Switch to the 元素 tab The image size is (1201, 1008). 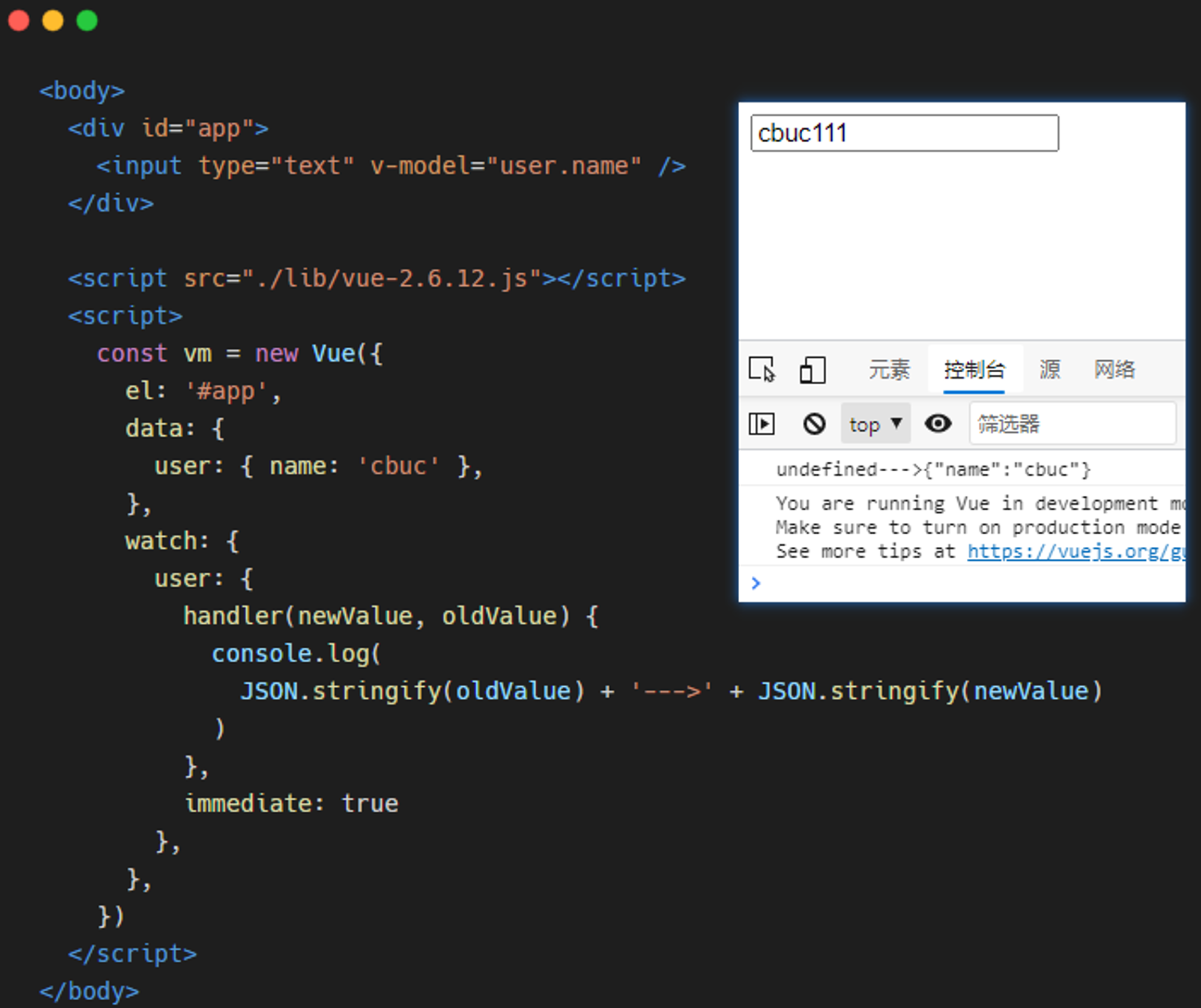[x=889, y=369]
